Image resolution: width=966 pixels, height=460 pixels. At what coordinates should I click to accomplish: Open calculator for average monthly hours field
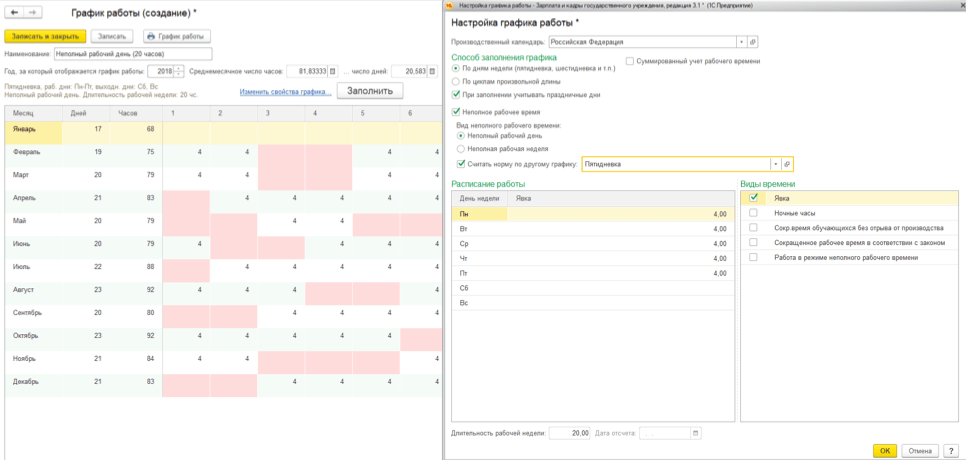pos(333,71)
